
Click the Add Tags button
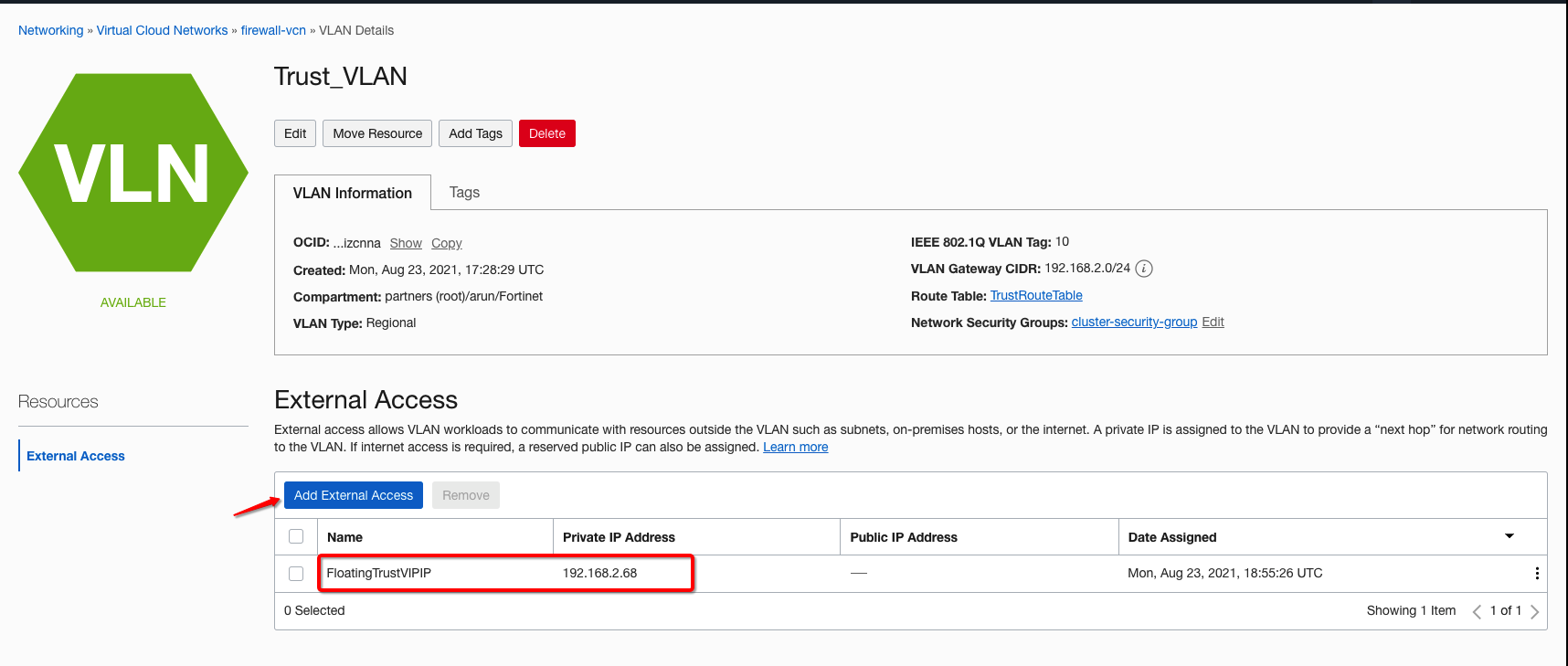coord(475,133)
